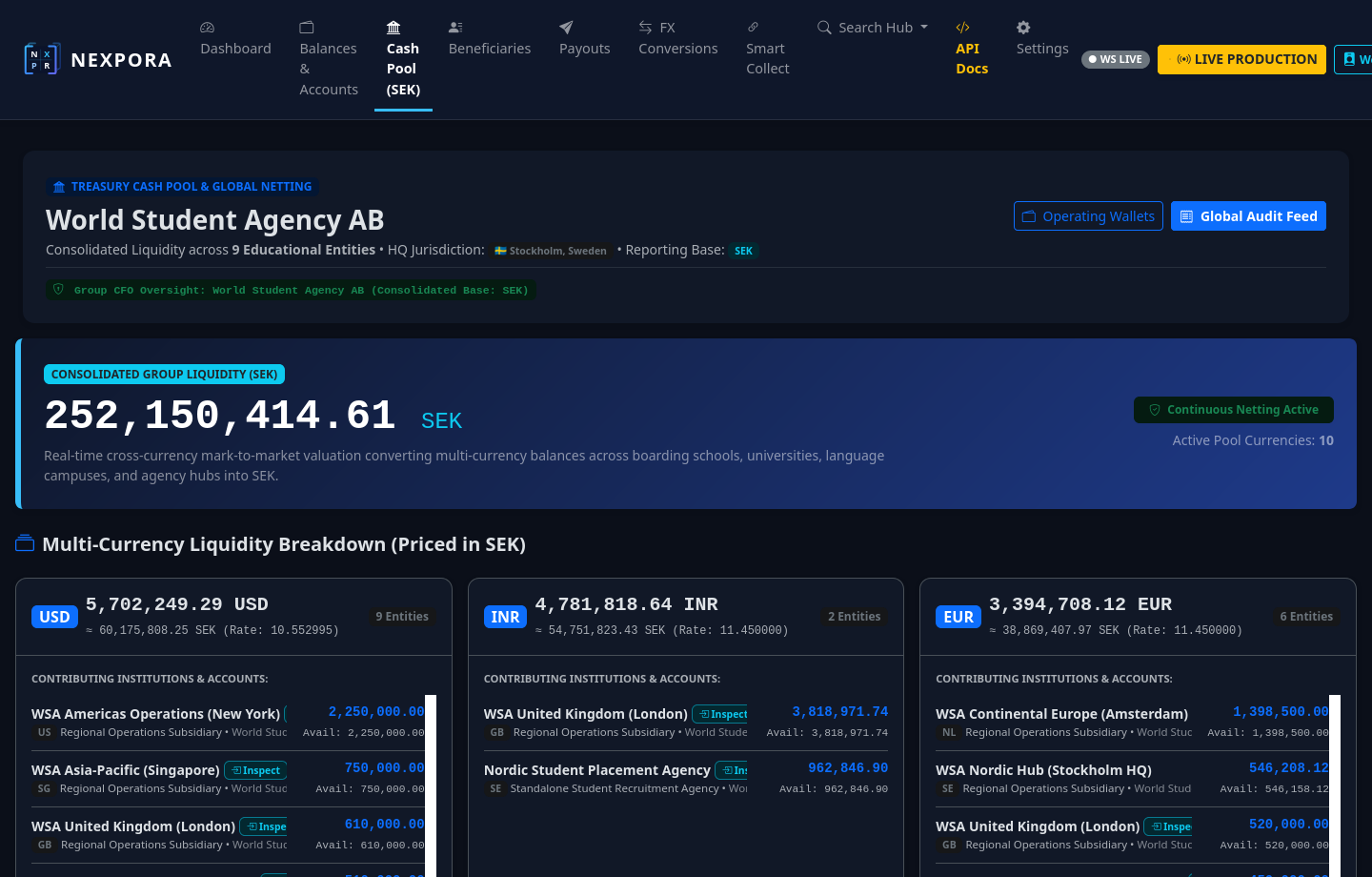Expand the Search Hub dropdown

[873, 28]
